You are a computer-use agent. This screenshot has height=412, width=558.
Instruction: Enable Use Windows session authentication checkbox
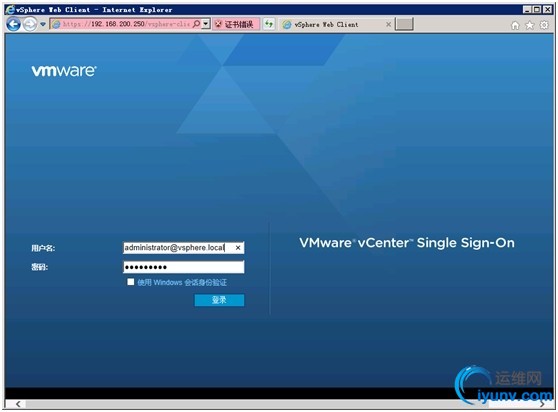coord(131,282)
